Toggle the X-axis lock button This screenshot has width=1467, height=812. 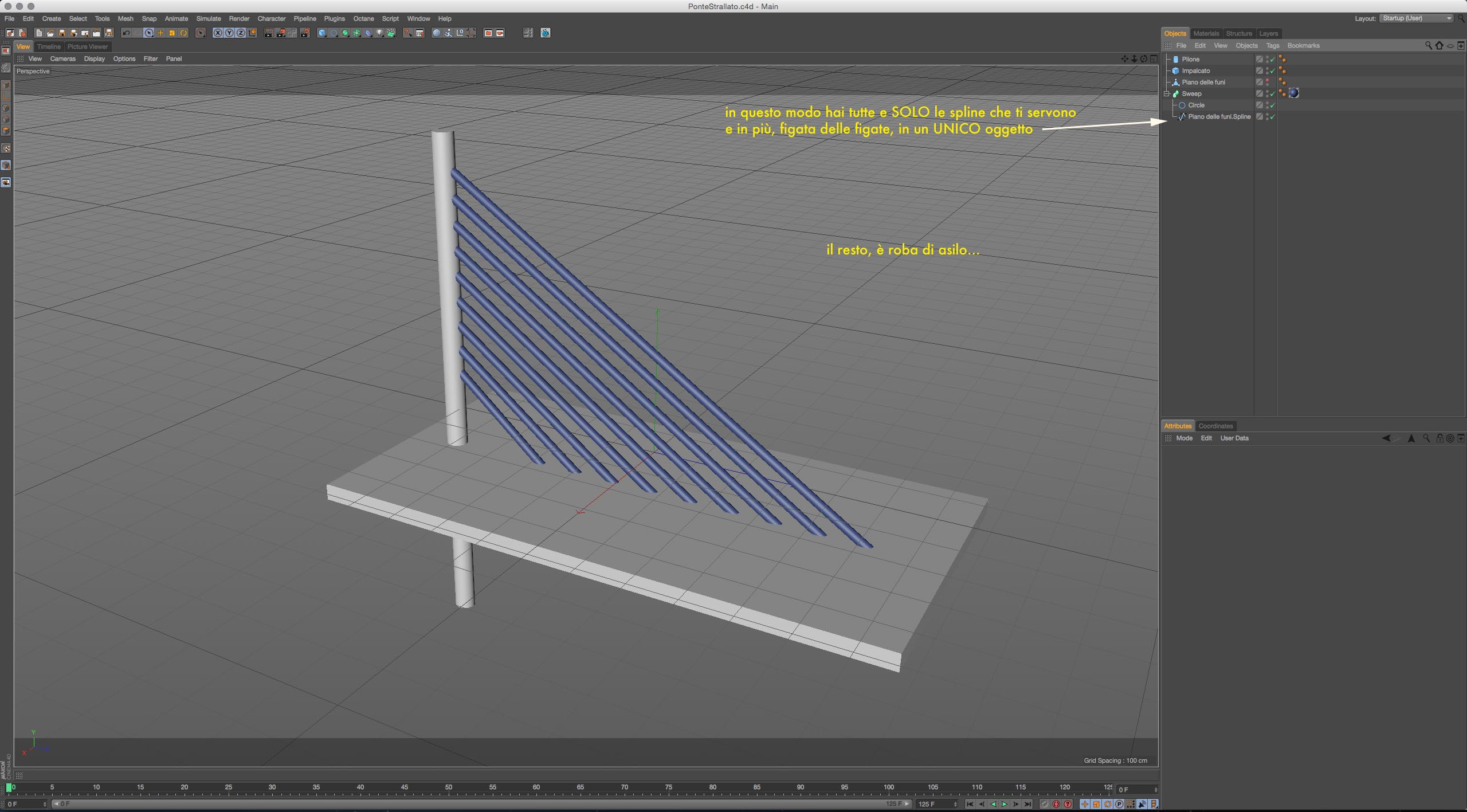tap(218, 33)
